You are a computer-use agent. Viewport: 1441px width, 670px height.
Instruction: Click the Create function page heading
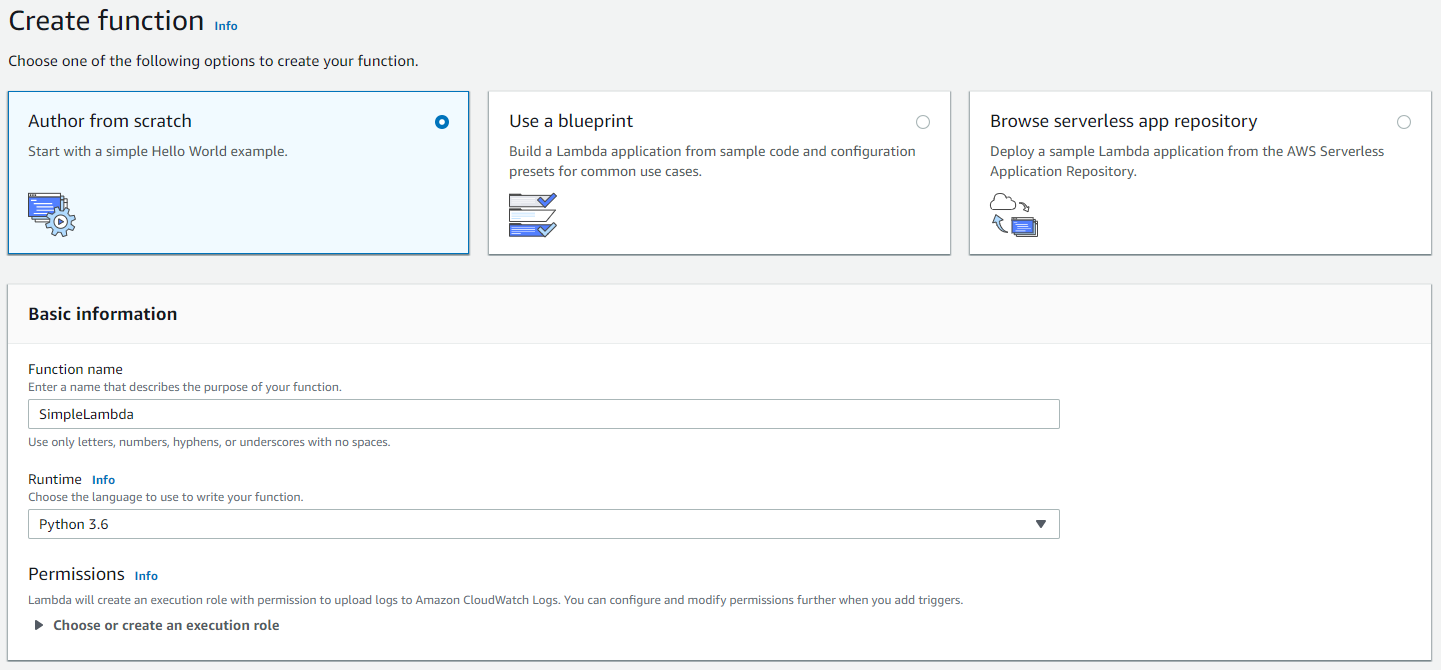click(106, 21)
